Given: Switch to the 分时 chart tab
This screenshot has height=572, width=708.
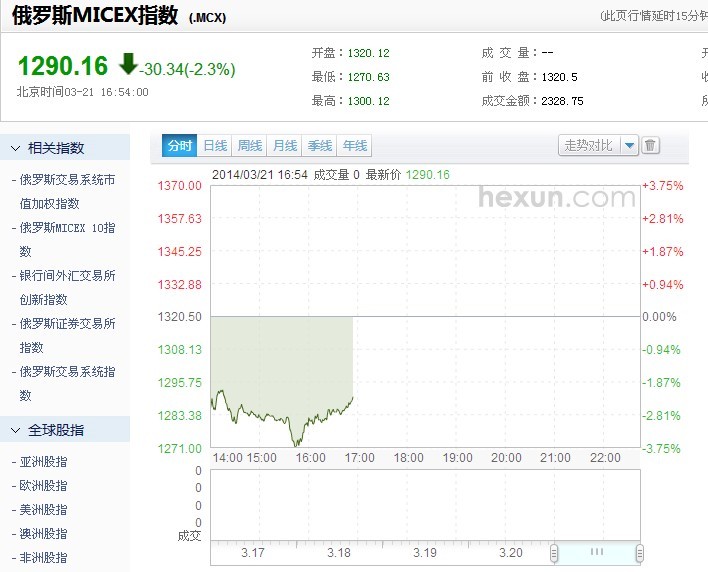Looking at the screenshot, I should [x=180, y=146].
